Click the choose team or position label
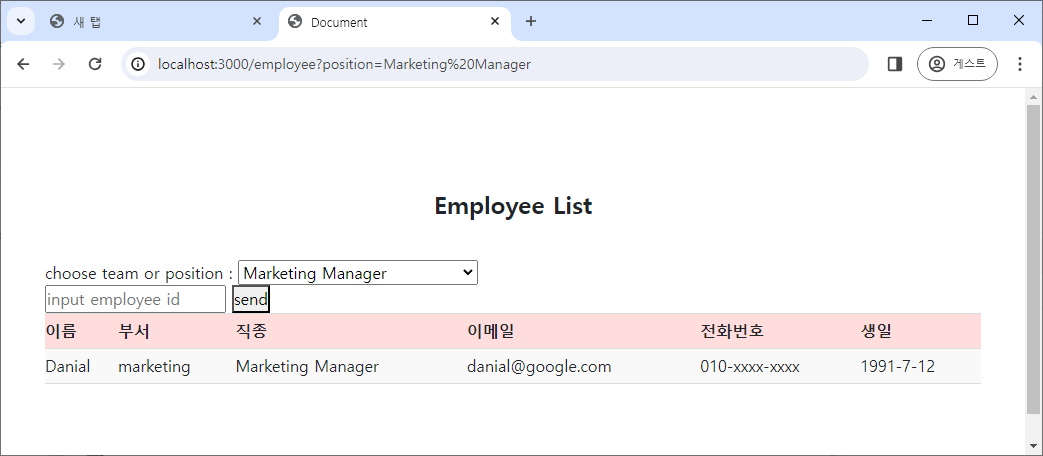 pos(139,273)
